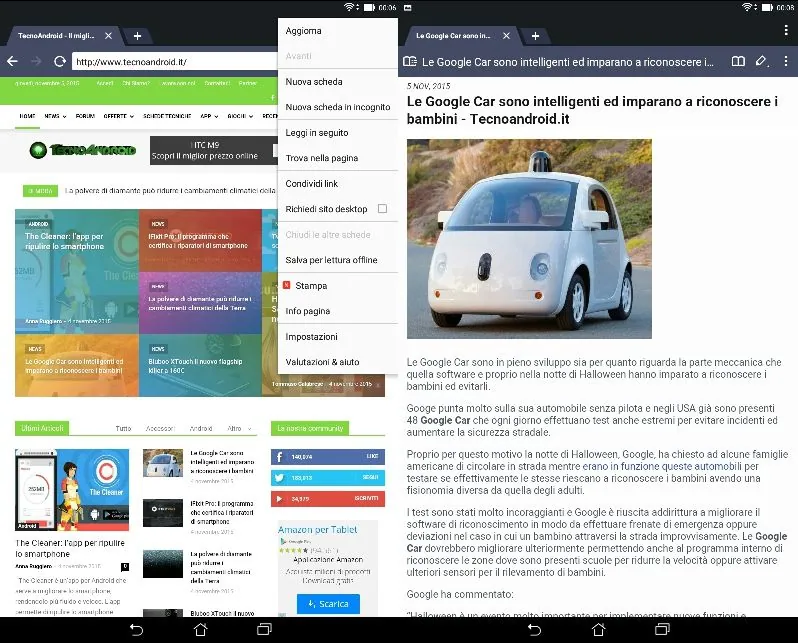Select Tutto filter in Ultimi Articoli
The image size is (798, 643).
tap(123, 429)
